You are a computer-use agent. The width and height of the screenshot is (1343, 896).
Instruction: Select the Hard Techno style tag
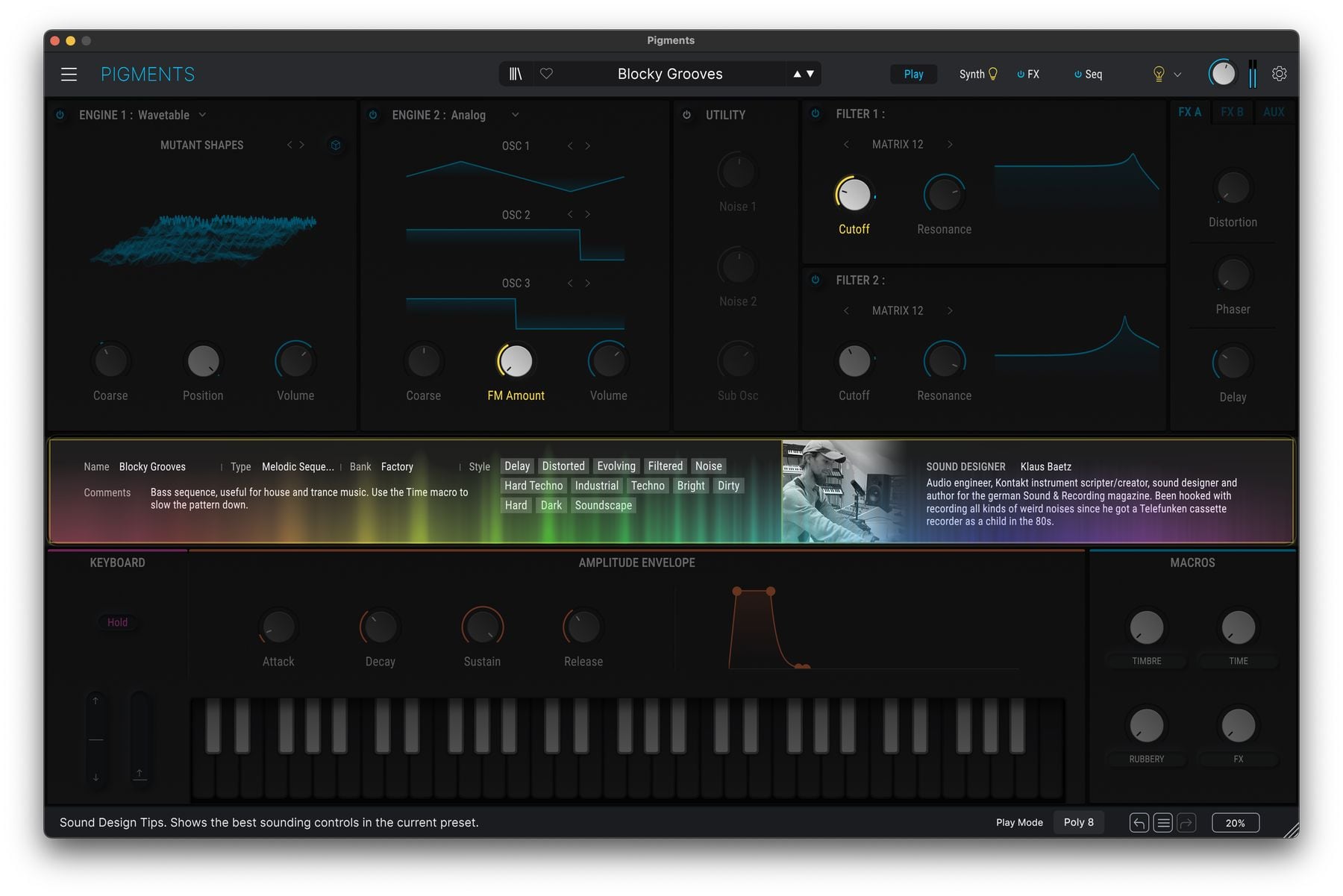(x=533, y=486)
